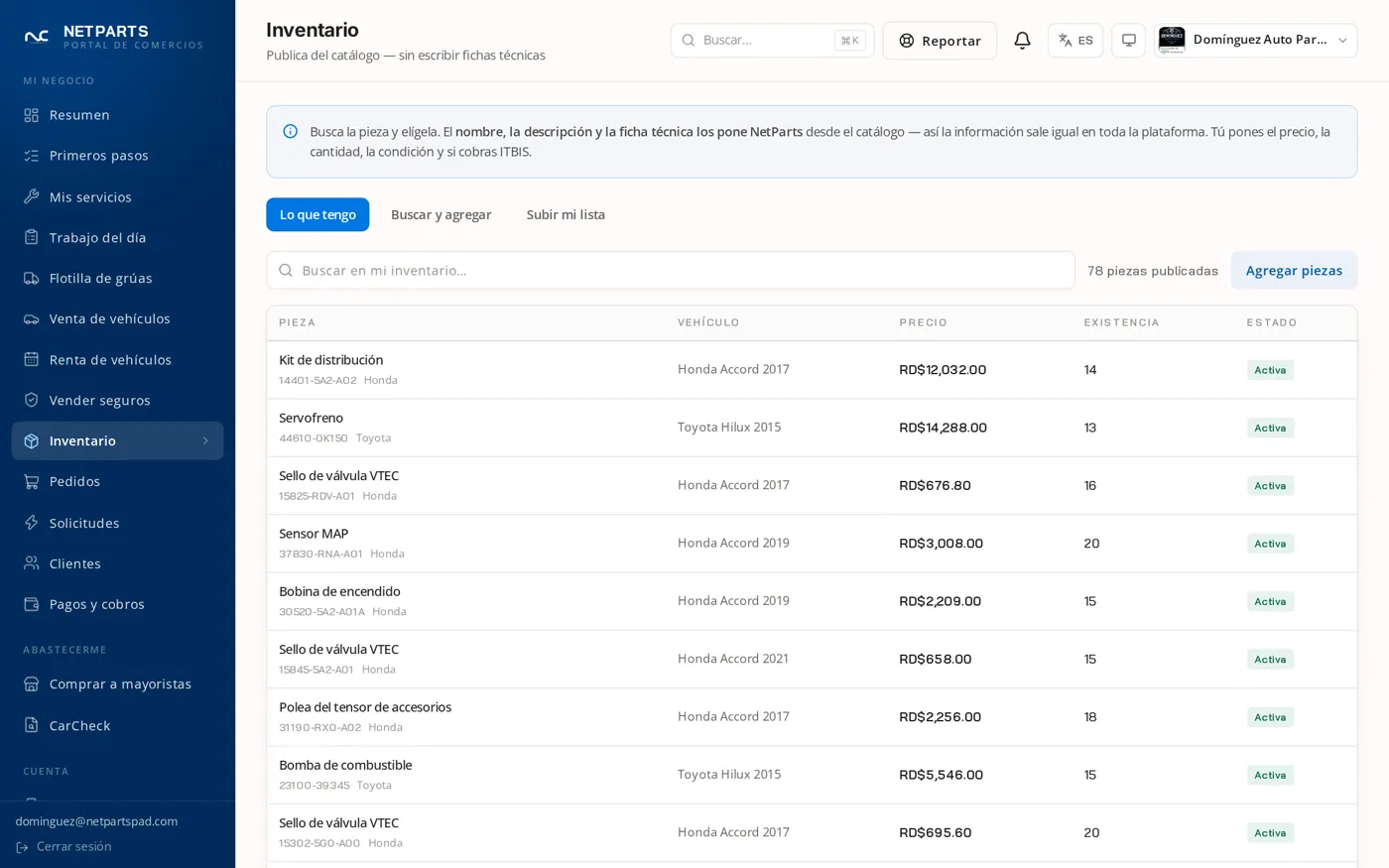Click the Primeros pasos checklist icon
Viewport: 1389px width, 868px height.
pyautogui.click(x=32, y=156)
